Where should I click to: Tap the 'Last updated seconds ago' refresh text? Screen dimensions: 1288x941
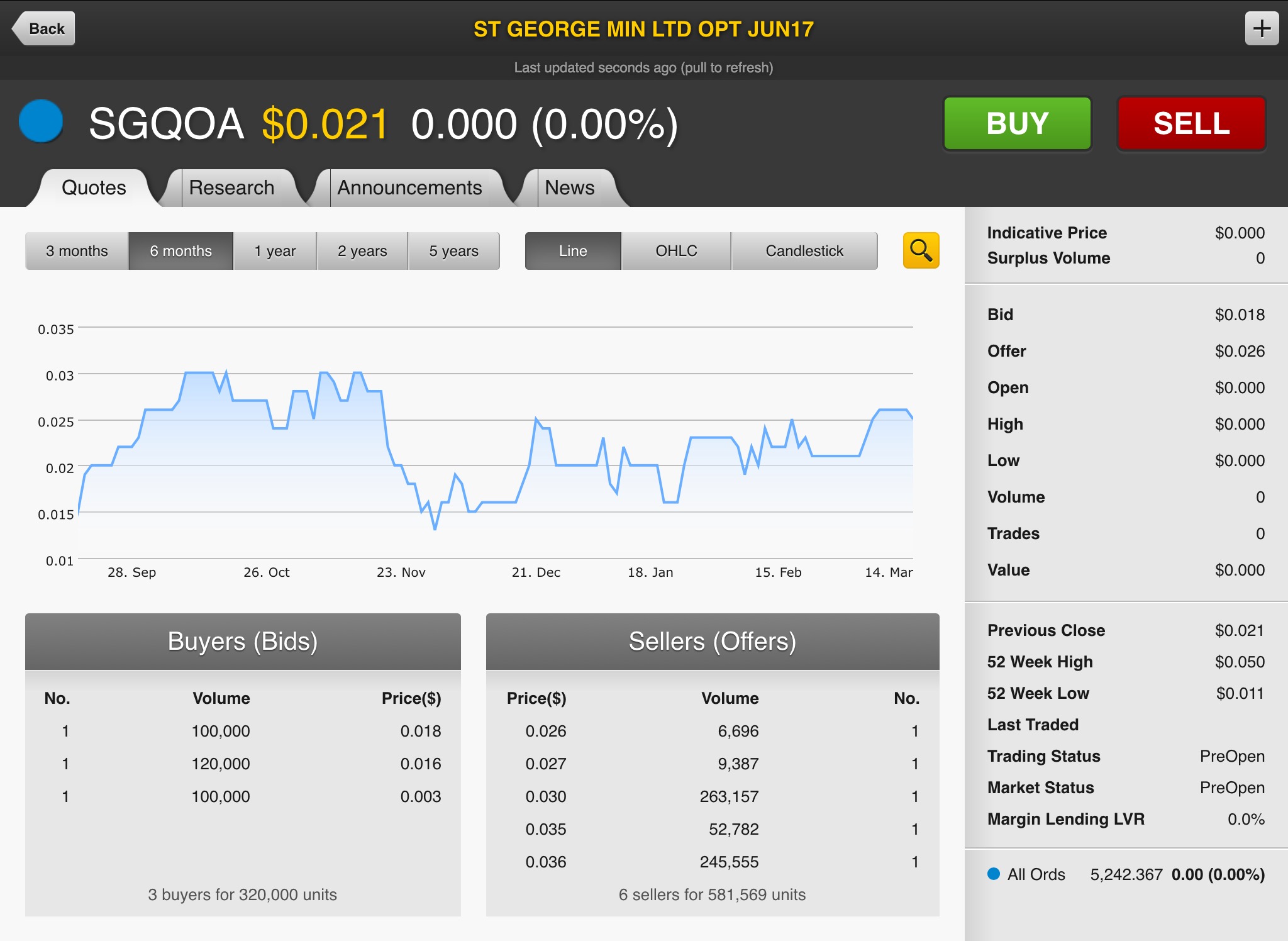(x=643, y=67)
